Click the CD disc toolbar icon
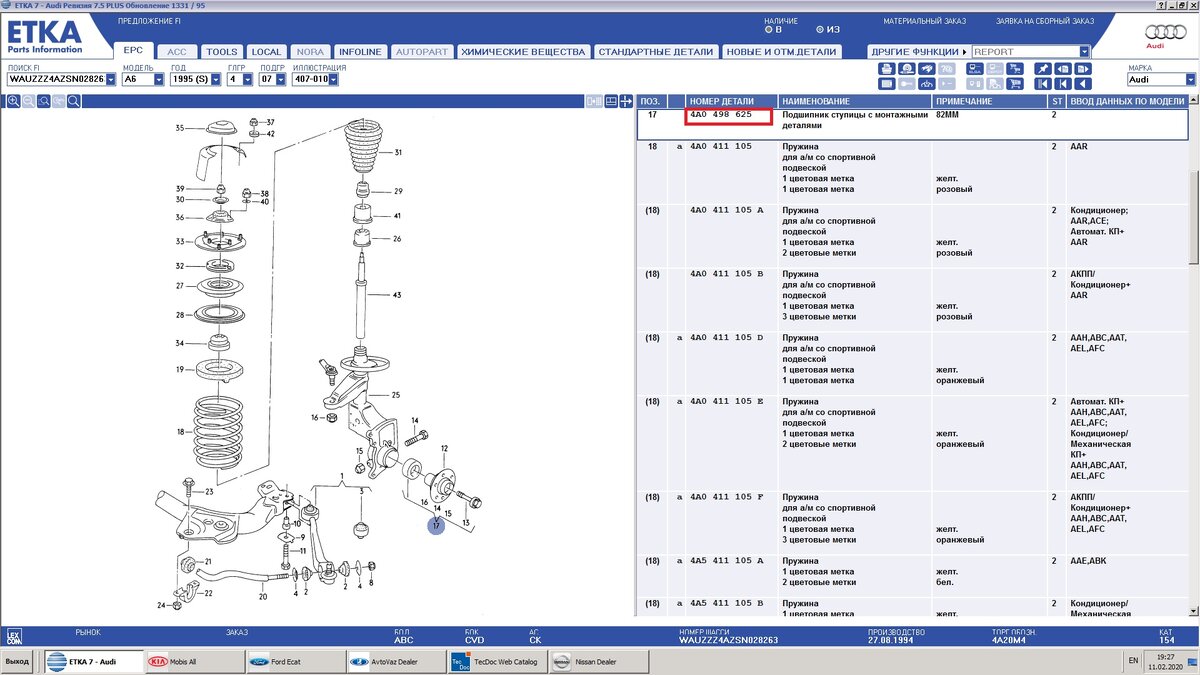 (x=907, y=68)
